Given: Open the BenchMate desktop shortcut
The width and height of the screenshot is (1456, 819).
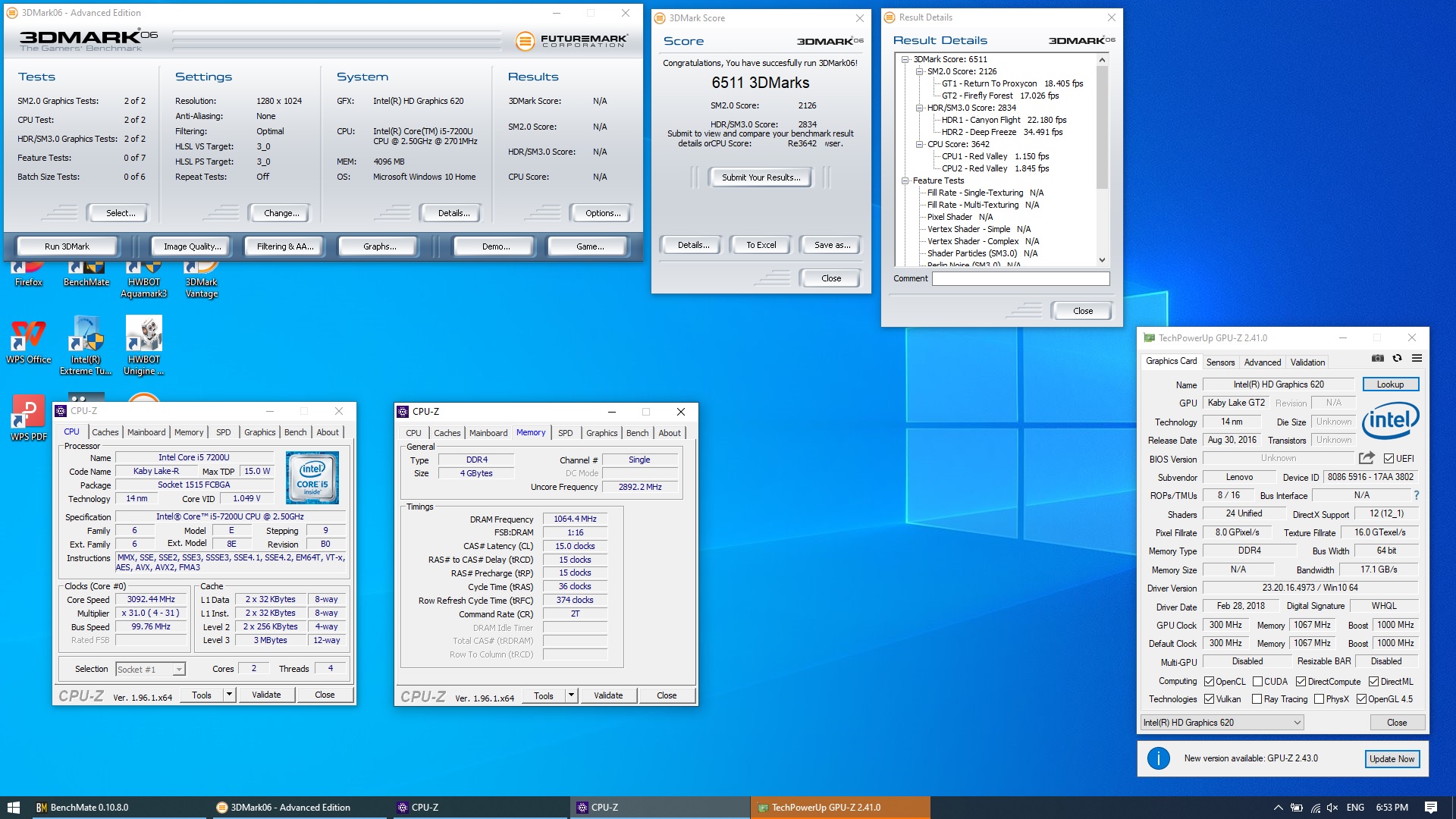Looking at the screenshot, I should tap(86, 273).
